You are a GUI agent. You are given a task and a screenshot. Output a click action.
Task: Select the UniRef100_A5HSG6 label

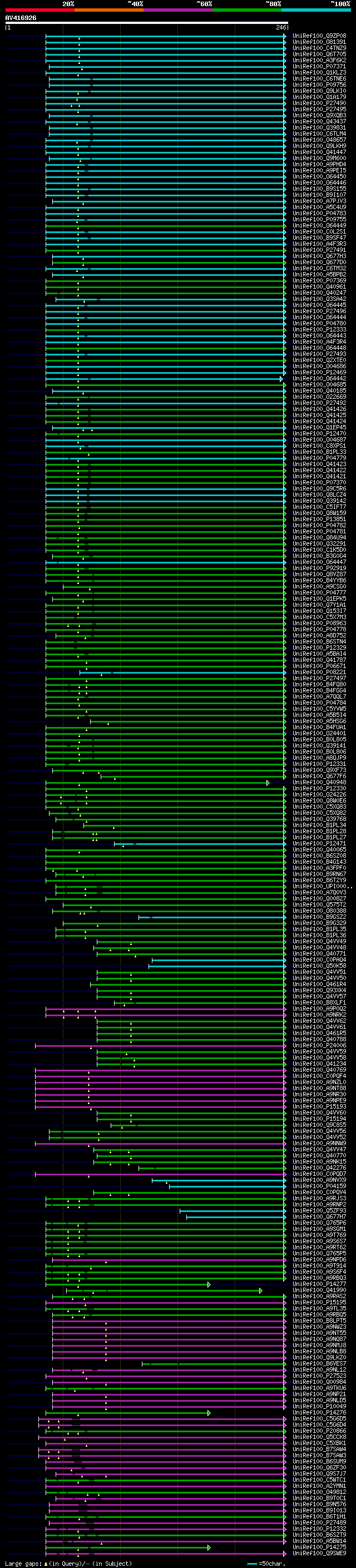(x=319, y=721)
